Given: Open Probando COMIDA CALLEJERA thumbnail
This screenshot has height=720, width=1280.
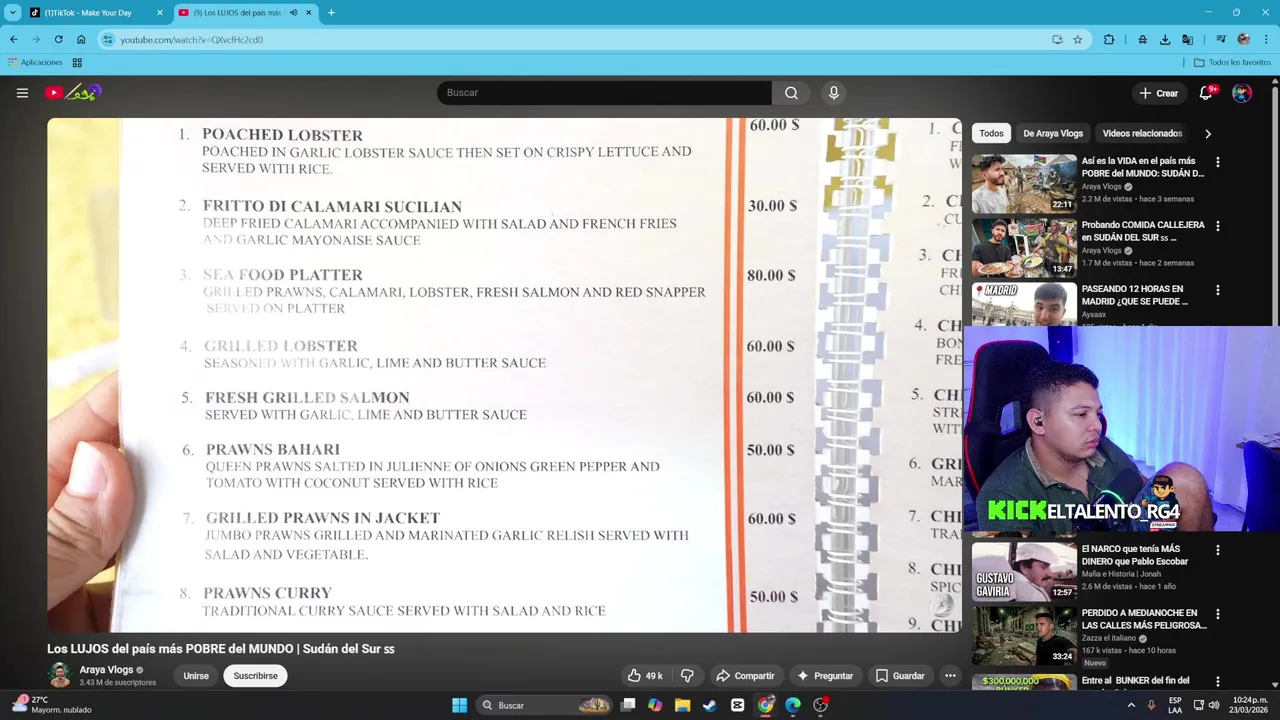Looking at the screenshot, I should pyautogui.click(x=1024, y=247).
